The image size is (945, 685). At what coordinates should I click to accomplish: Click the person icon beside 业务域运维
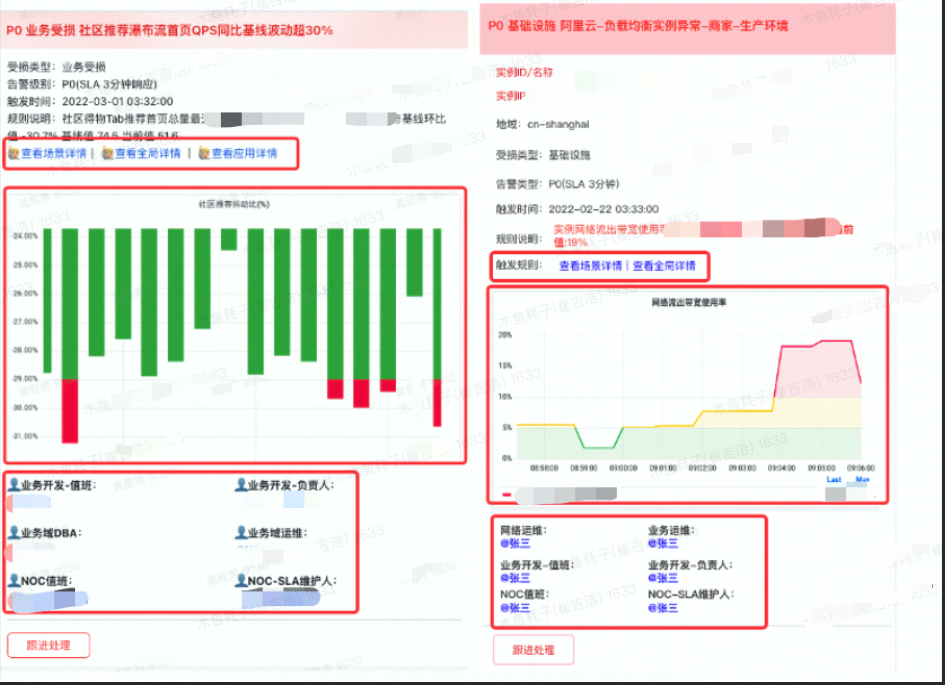(x=239, y=532)
